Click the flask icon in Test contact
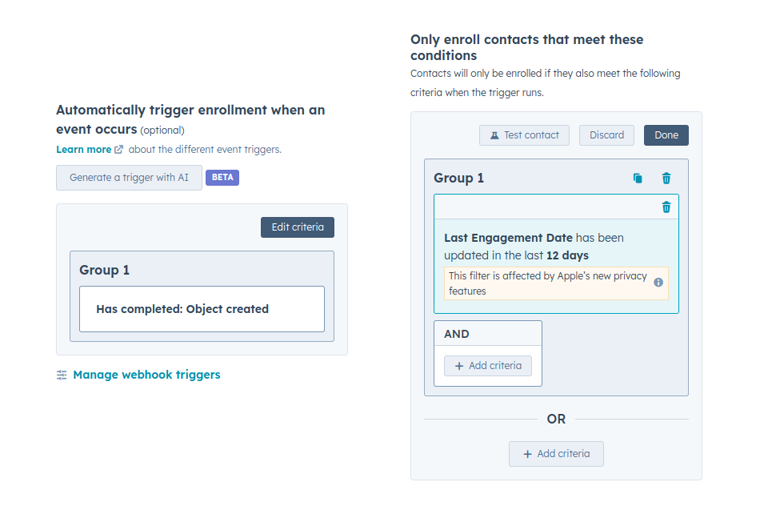 494,135
